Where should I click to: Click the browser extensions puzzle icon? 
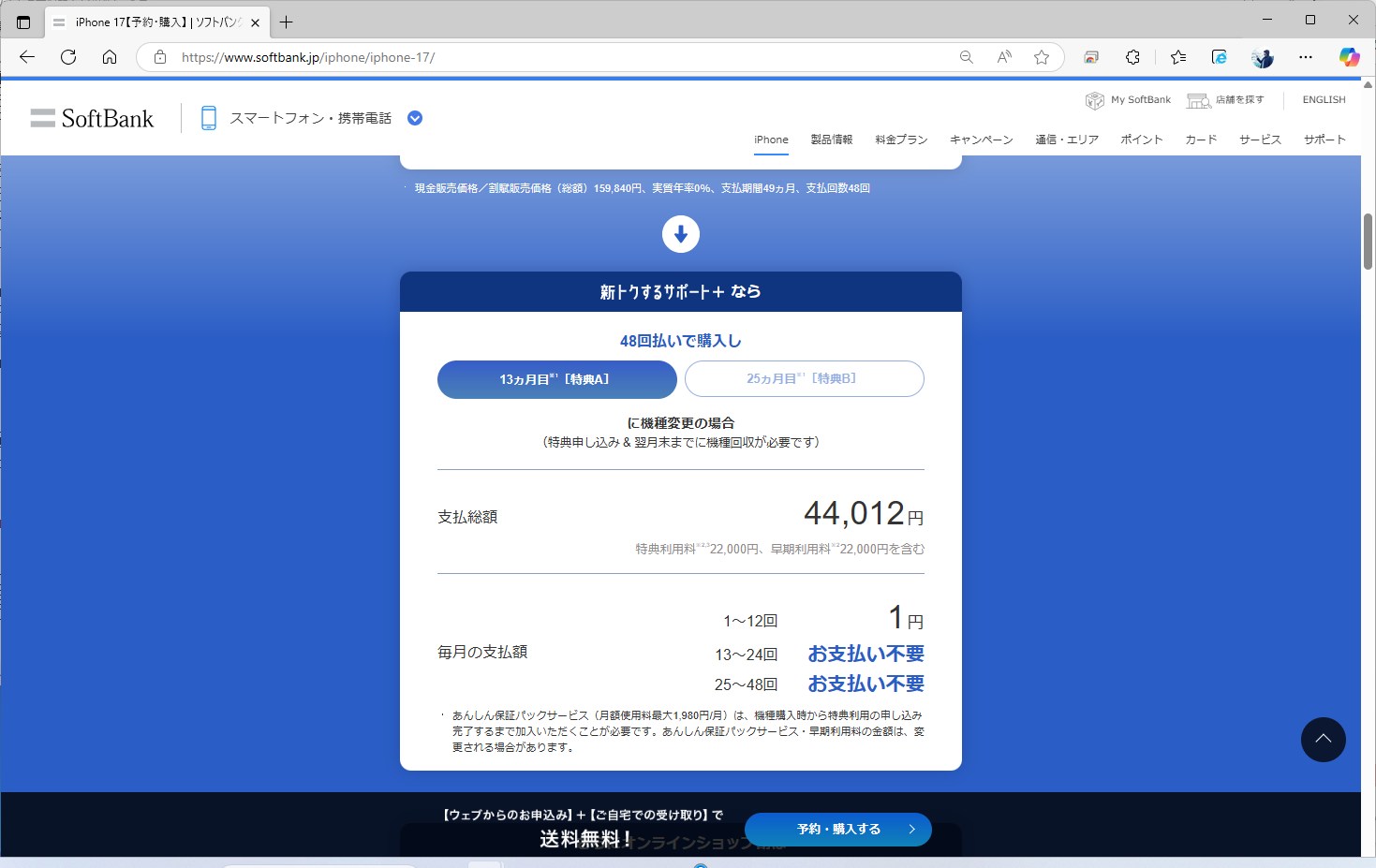(1132, 57)
